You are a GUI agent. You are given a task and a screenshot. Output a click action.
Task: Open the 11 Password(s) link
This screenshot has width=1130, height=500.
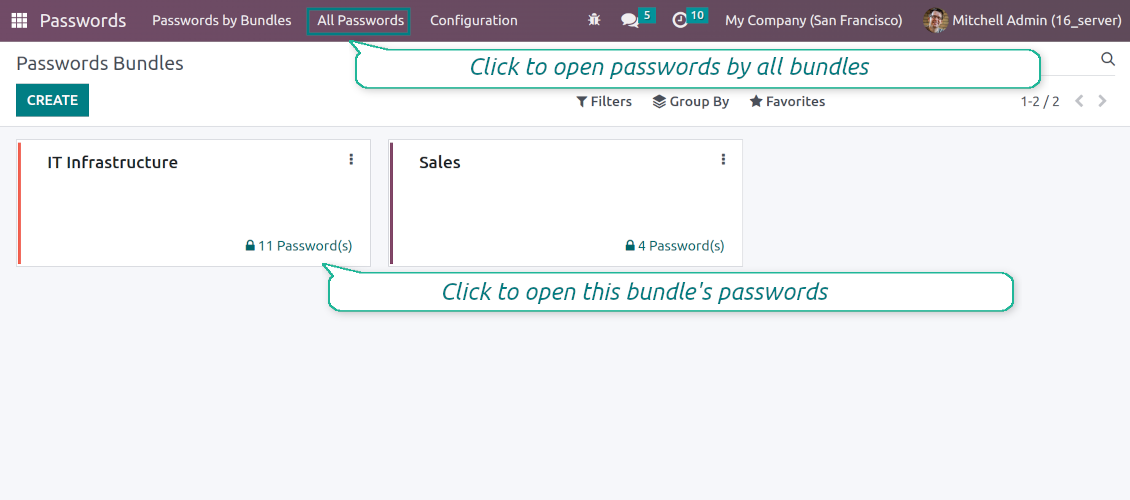[x=299, y=246]
